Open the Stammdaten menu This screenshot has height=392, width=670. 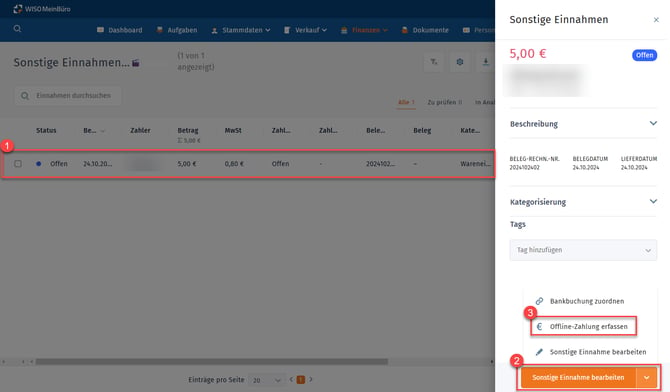[241, 30]
